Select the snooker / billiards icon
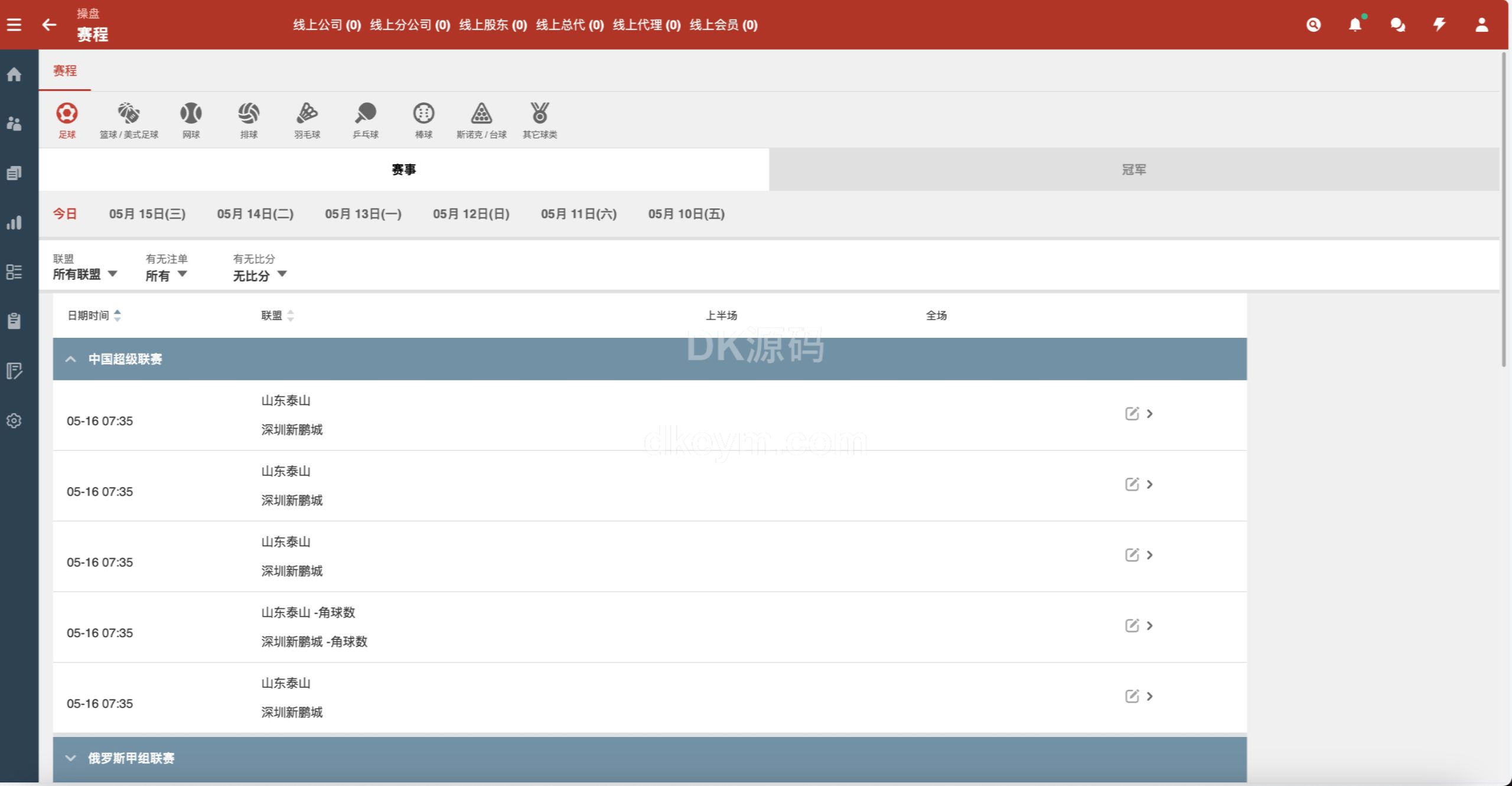 pos(481,113)
